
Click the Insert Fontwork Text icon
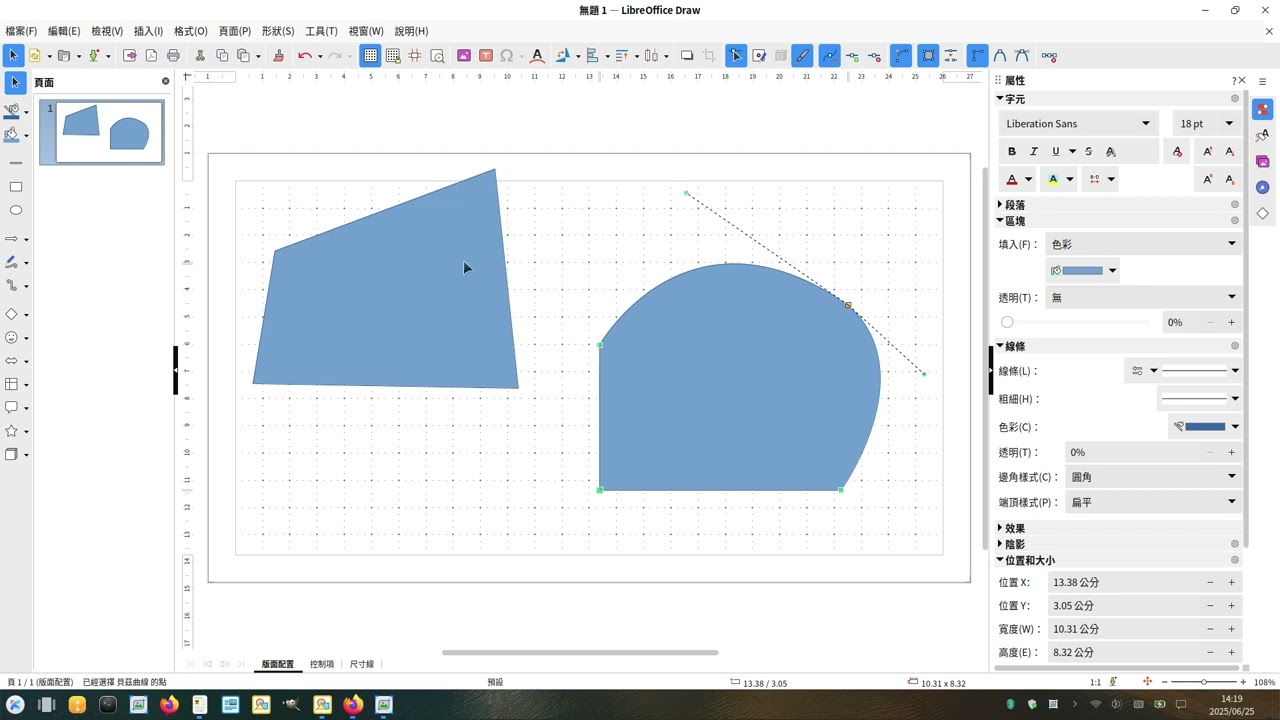click(537, 56)
